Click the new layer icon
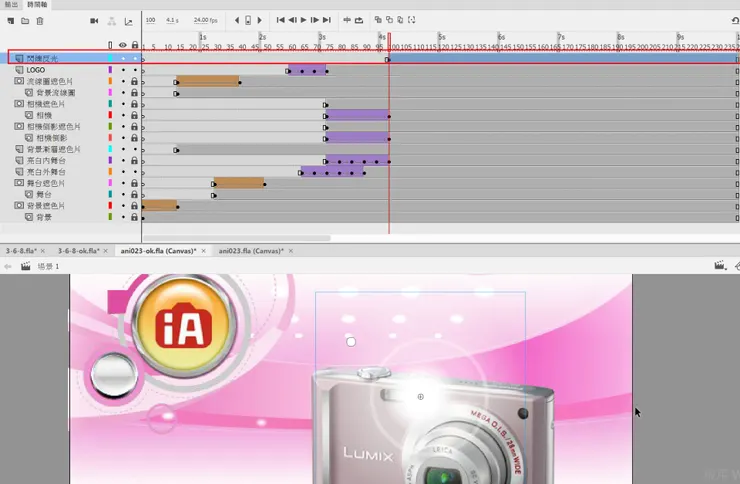 point(11,20)
